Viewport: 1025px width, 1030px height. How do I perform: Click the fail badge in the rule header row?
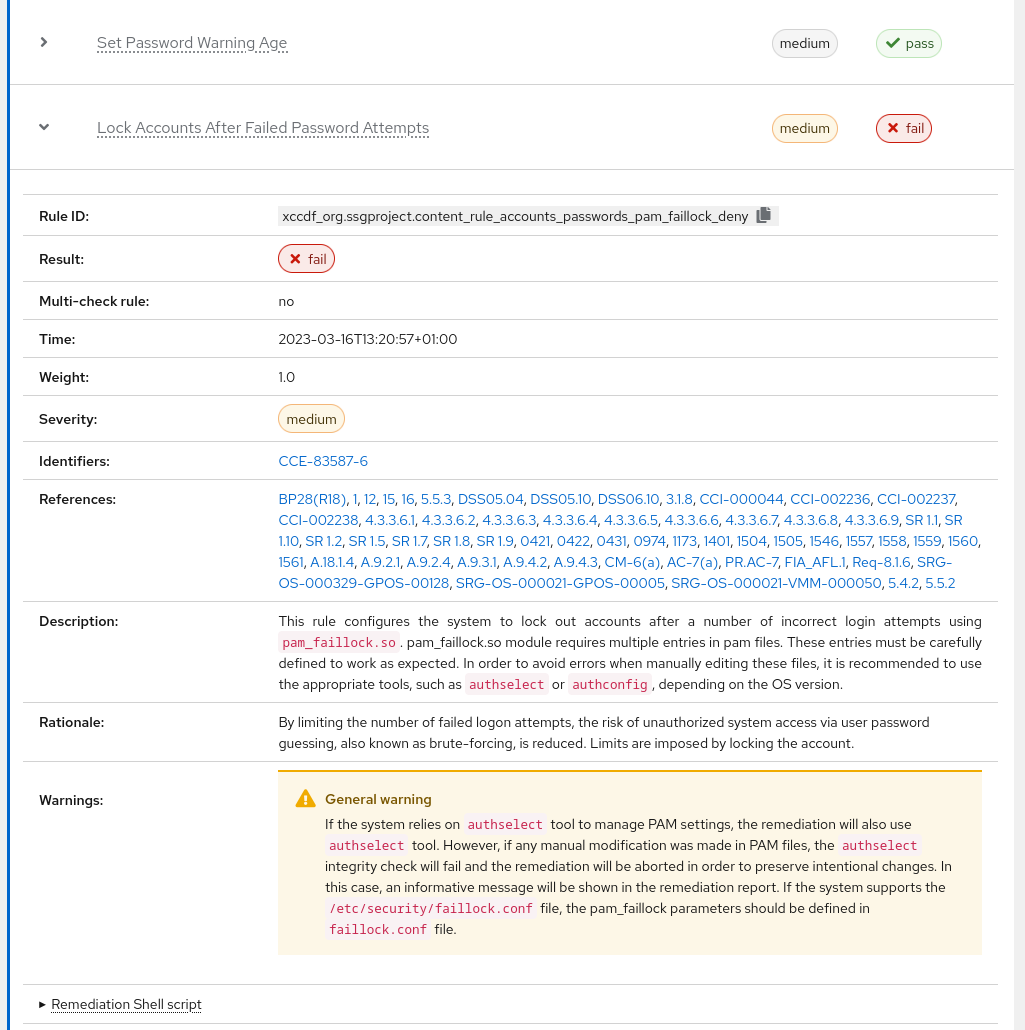click(903, 128)
